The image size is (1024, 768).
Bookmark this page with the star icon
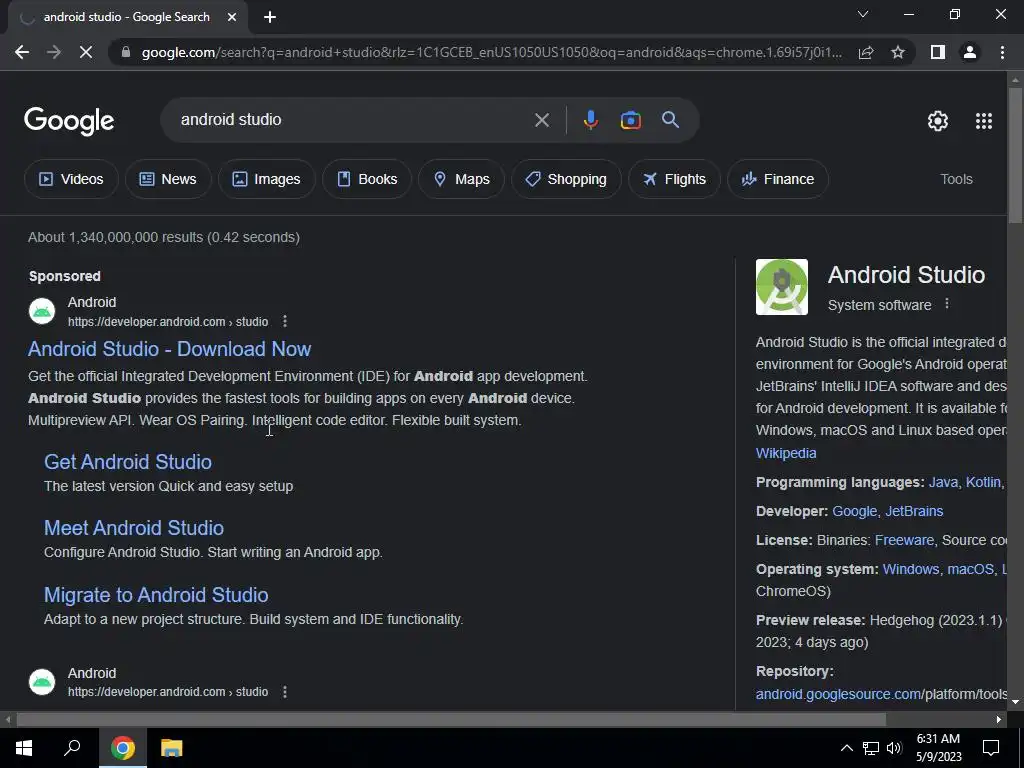[898, 52]
